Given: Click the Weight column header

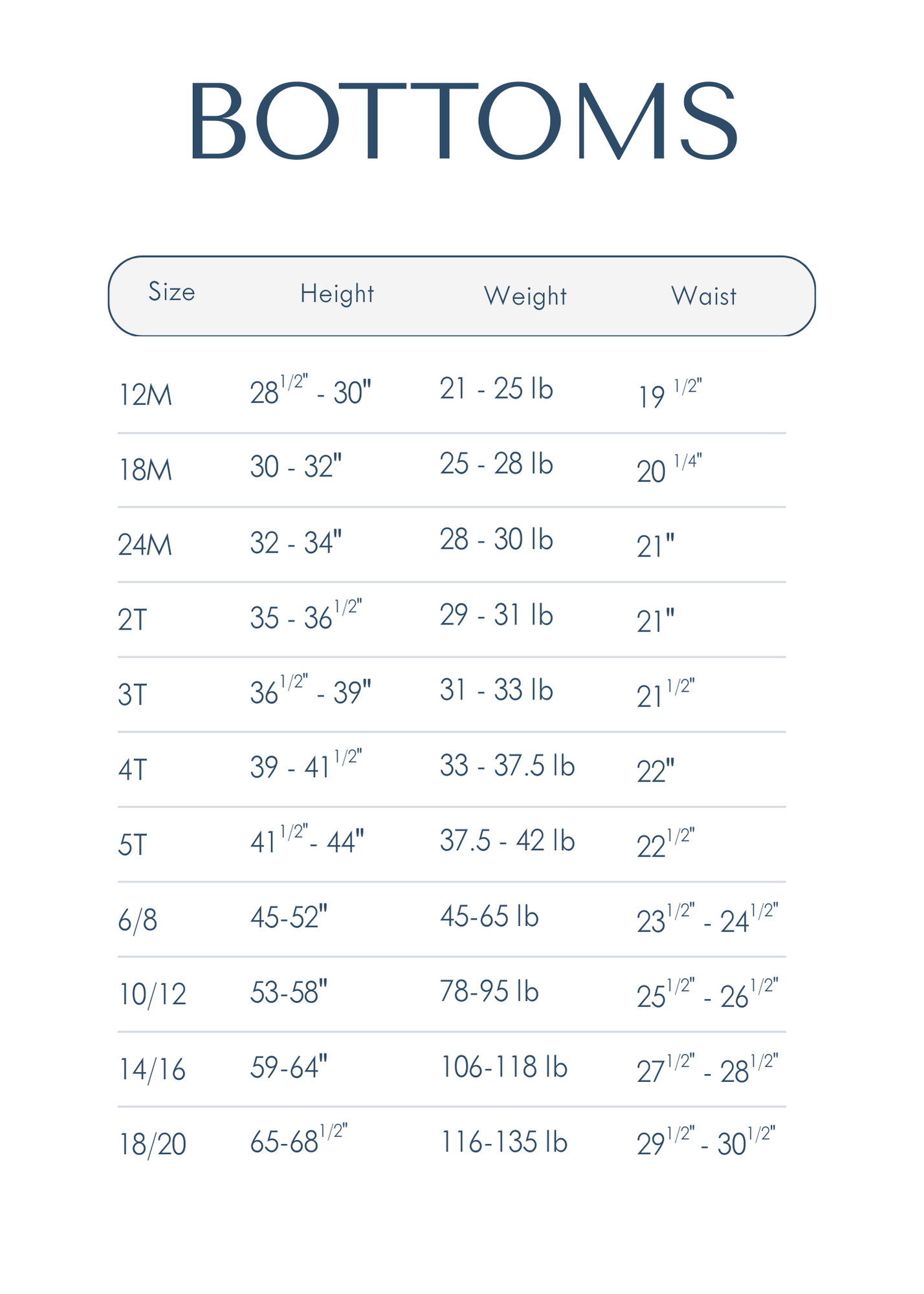Looking at the screenshot, I should coord(525,296).
